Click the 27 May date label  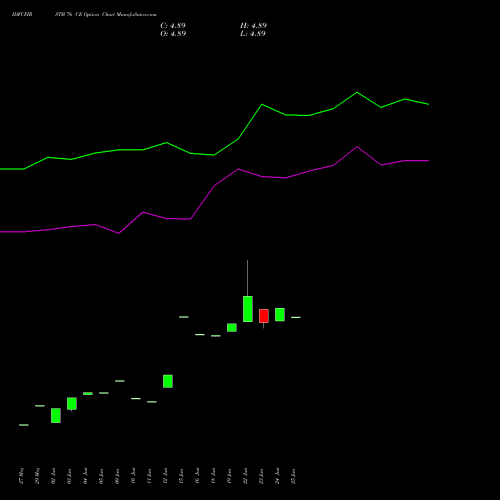22,476
